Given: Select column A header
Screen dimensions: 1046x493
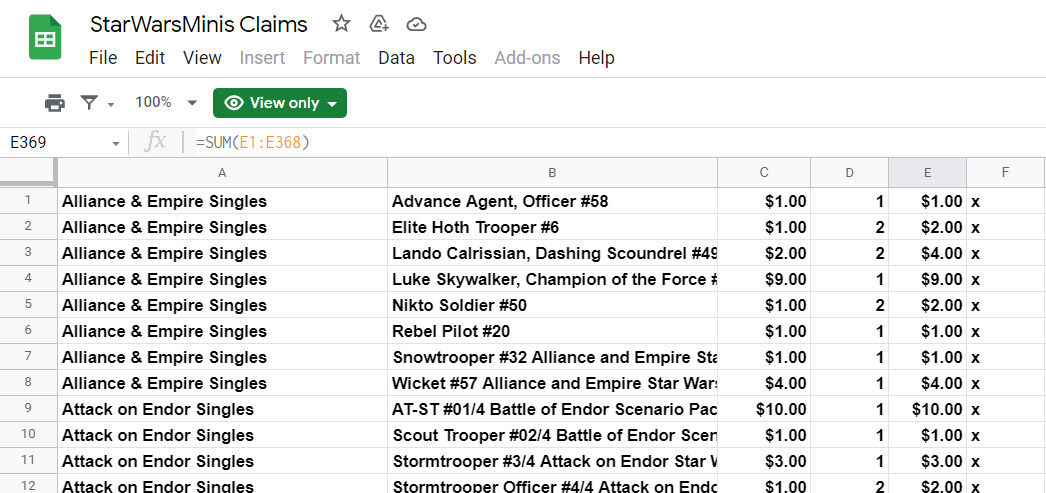Looking at the screenshot, I should 222,173.
